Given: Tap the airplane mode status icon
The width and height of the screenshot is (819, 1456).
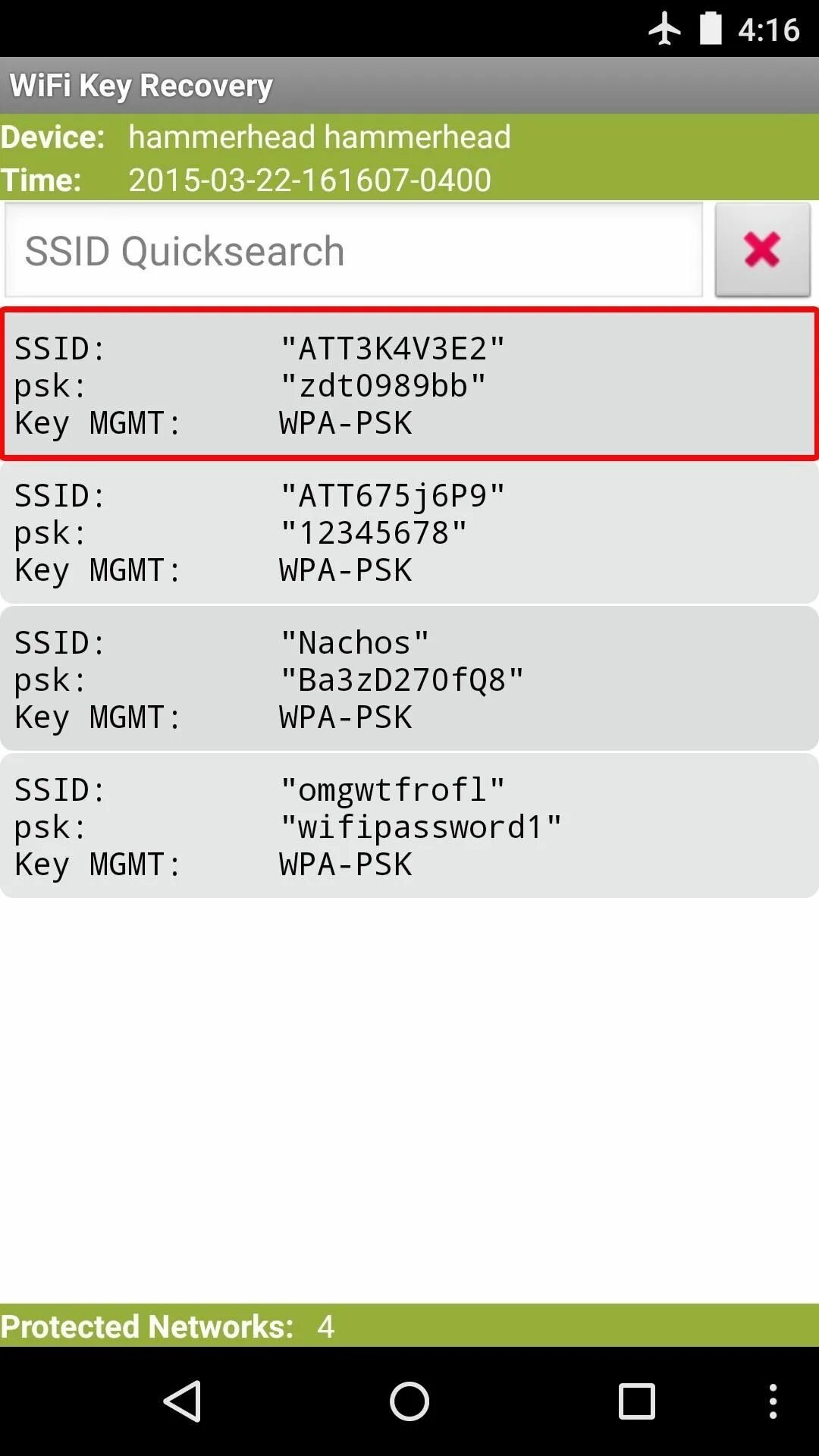Looking at the screenshot, I should point(664,29).
